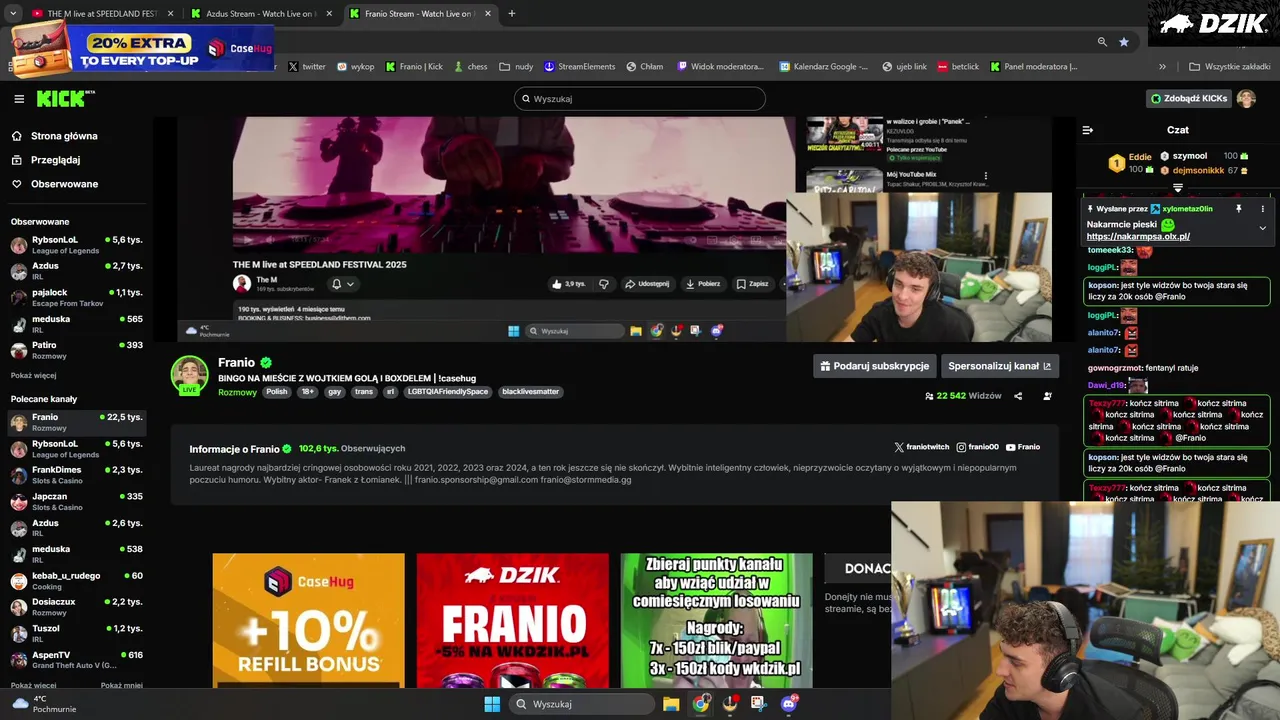1280x720 pixels.
Task: Open Obserwowane in the sidebar
Action: (64, 184)
